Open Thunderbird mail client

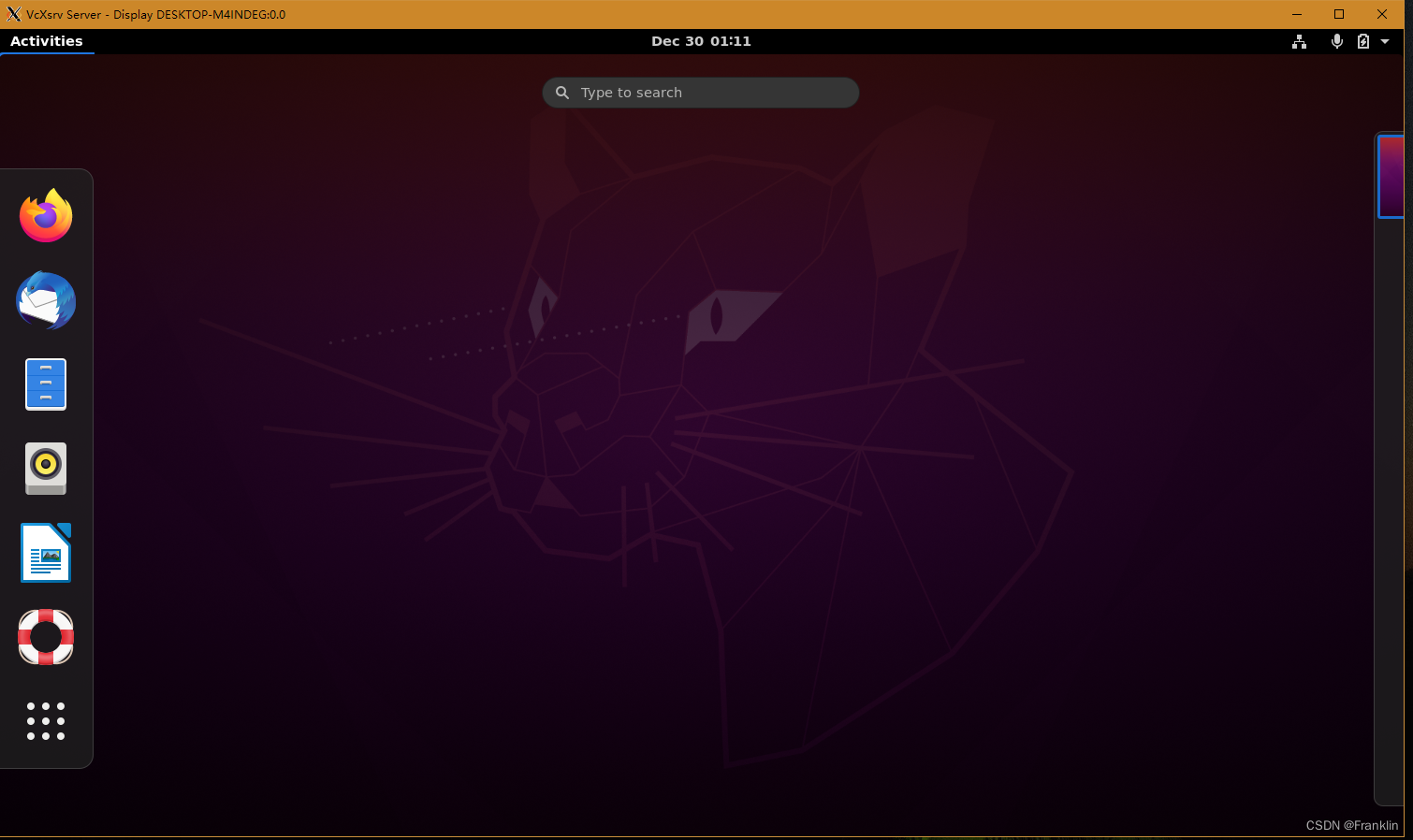coord(45,300)
